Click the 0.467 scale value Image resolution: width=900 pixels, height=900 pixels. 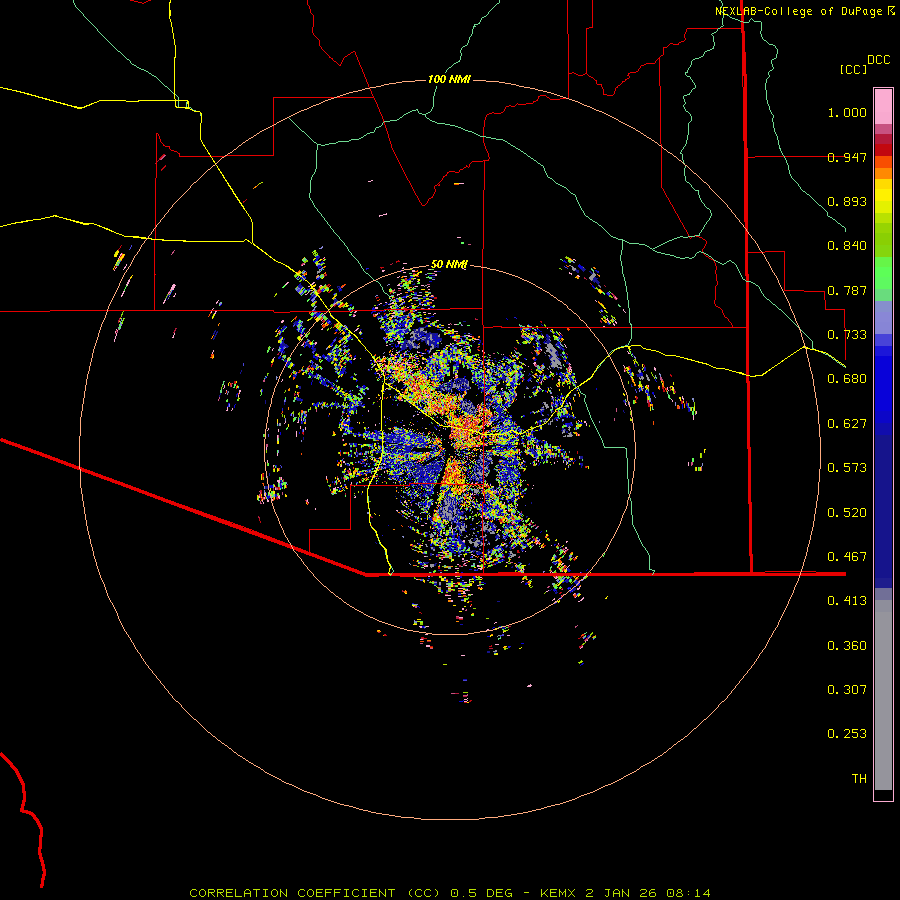tap(847, 557)
